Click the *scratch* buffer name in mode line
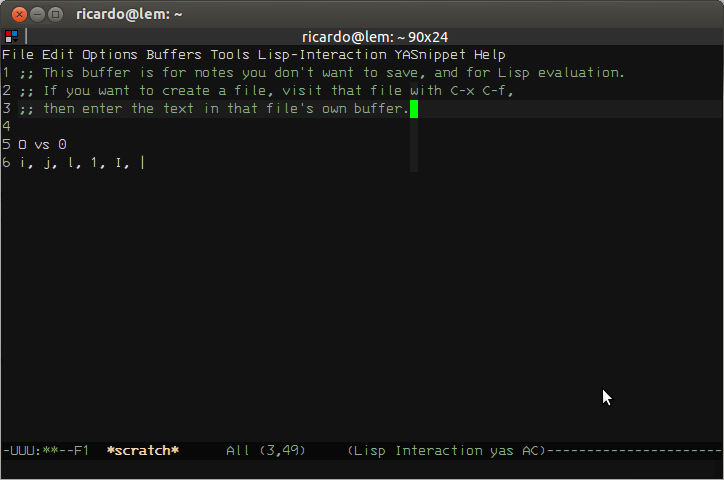 click(143, 450)
